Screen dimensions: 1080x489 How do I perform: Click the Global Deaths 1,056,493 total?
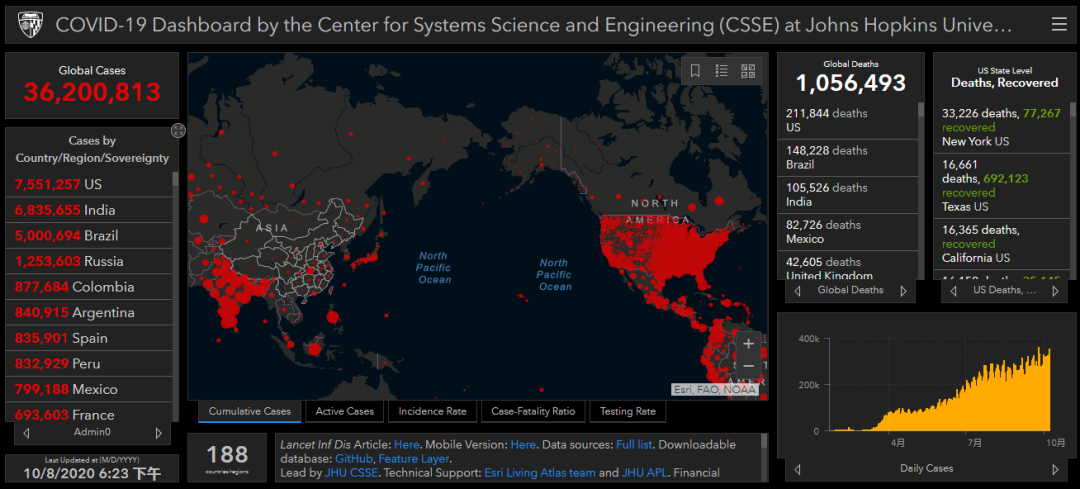[x=851, y=83]
